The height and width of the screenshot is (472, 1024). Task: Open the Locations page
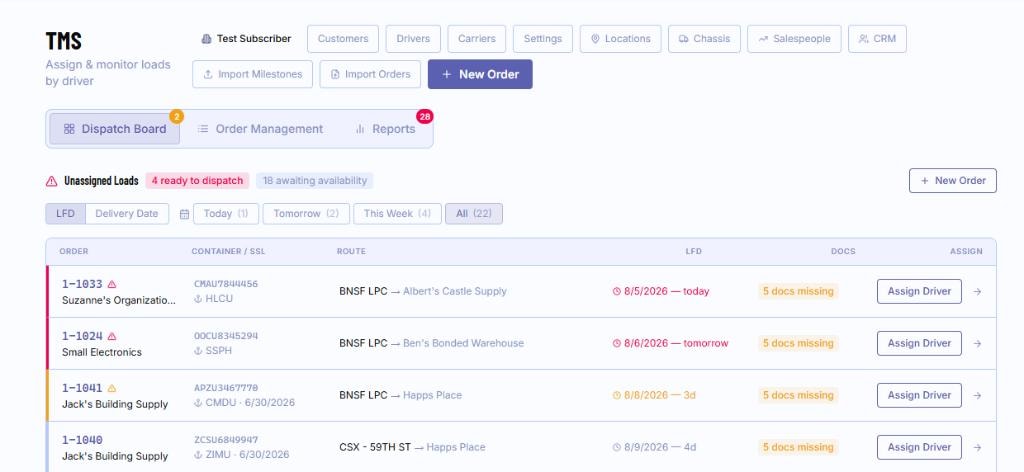[x=620, y=39]
